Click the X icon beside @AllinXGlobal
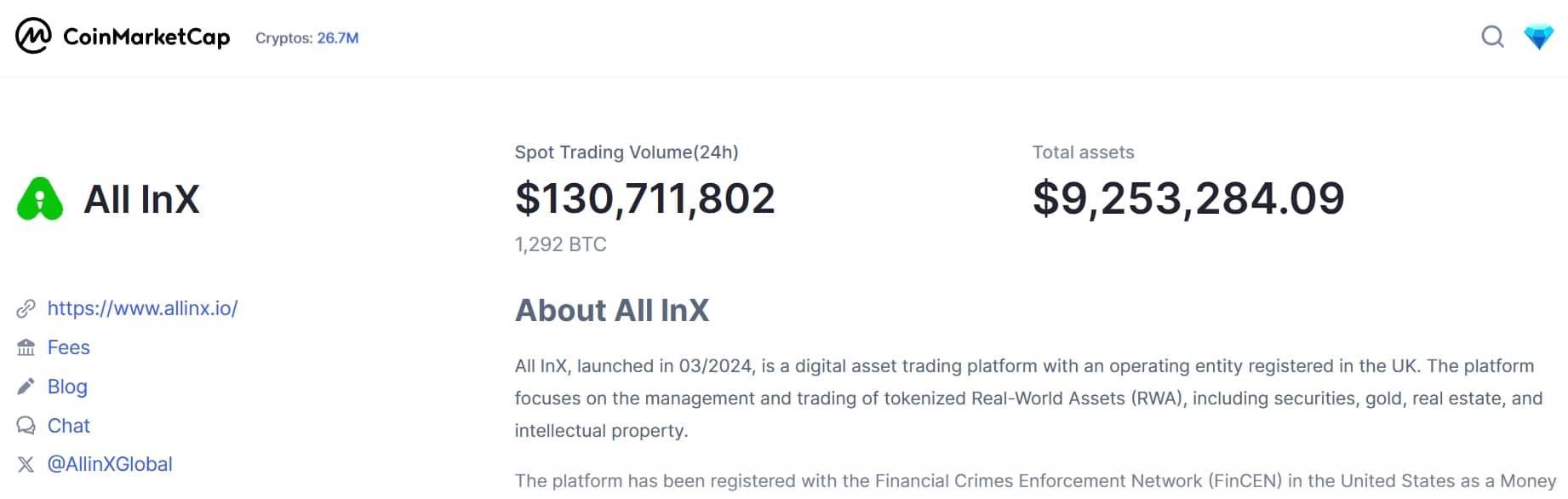 pyautogui.click(x=26, y=464)
